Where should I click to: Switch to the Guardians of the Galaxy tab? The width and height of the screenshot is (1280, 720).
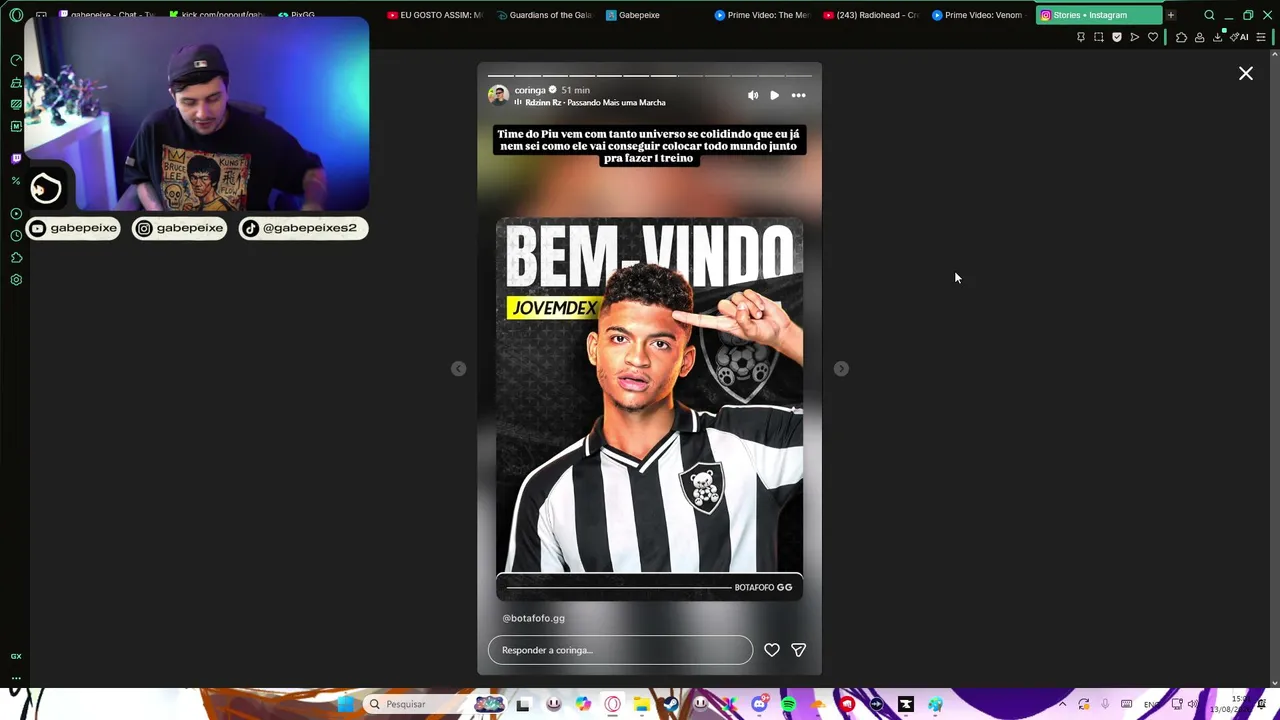coord(544,15)
